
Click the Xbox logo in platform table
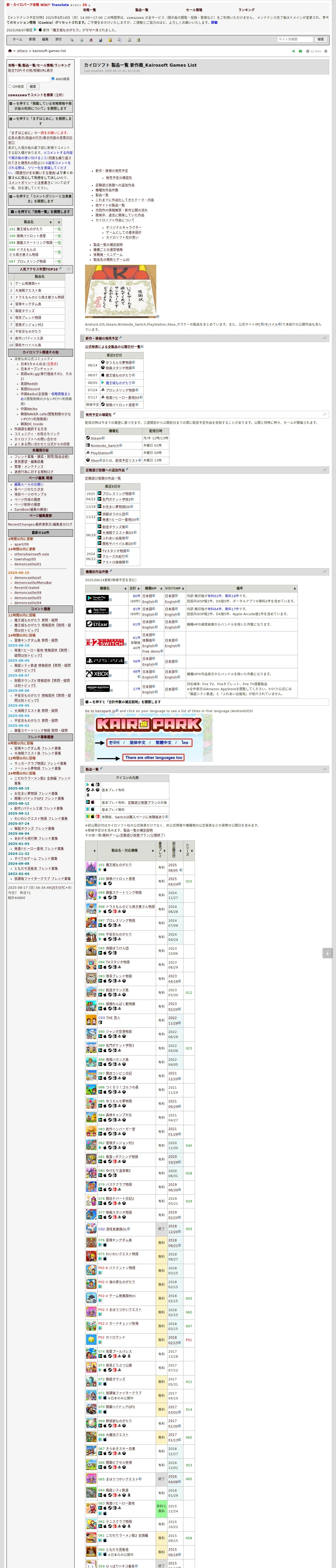pyautogui.click(x=98, y=674)
